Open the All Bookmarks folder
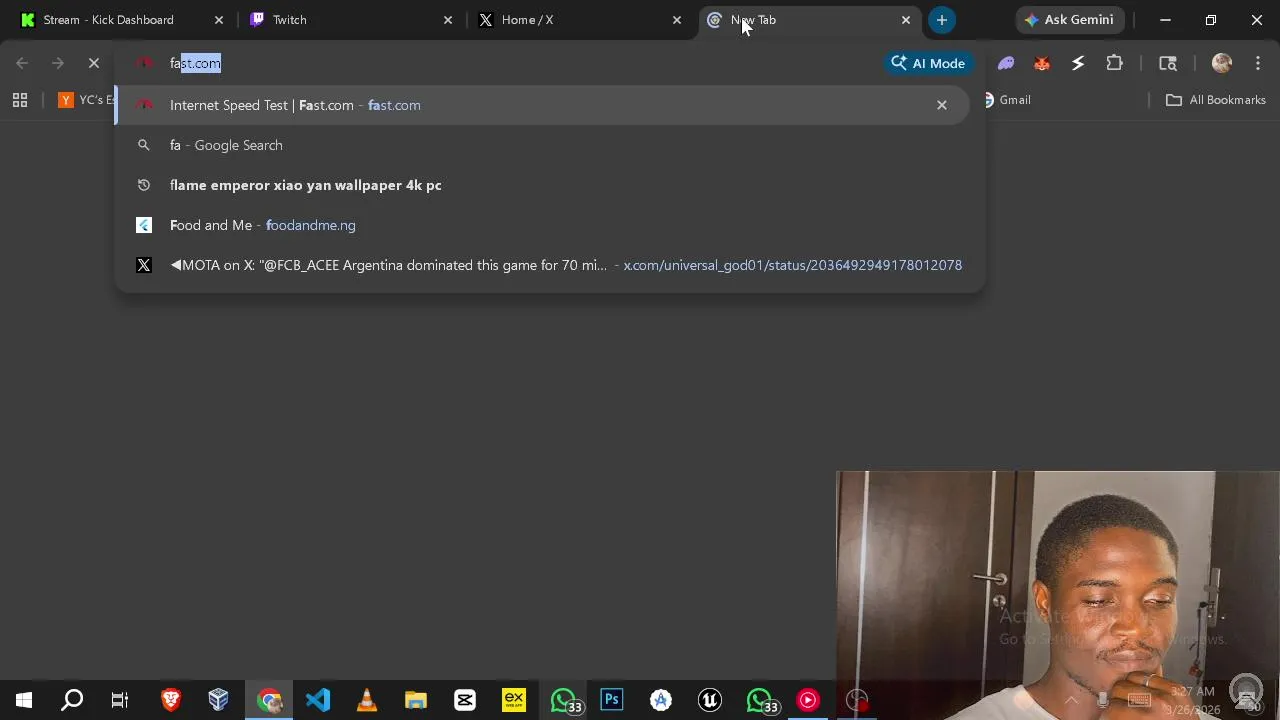The image size is (1280, 720). pyautogui.click(x=1216, y=100)
